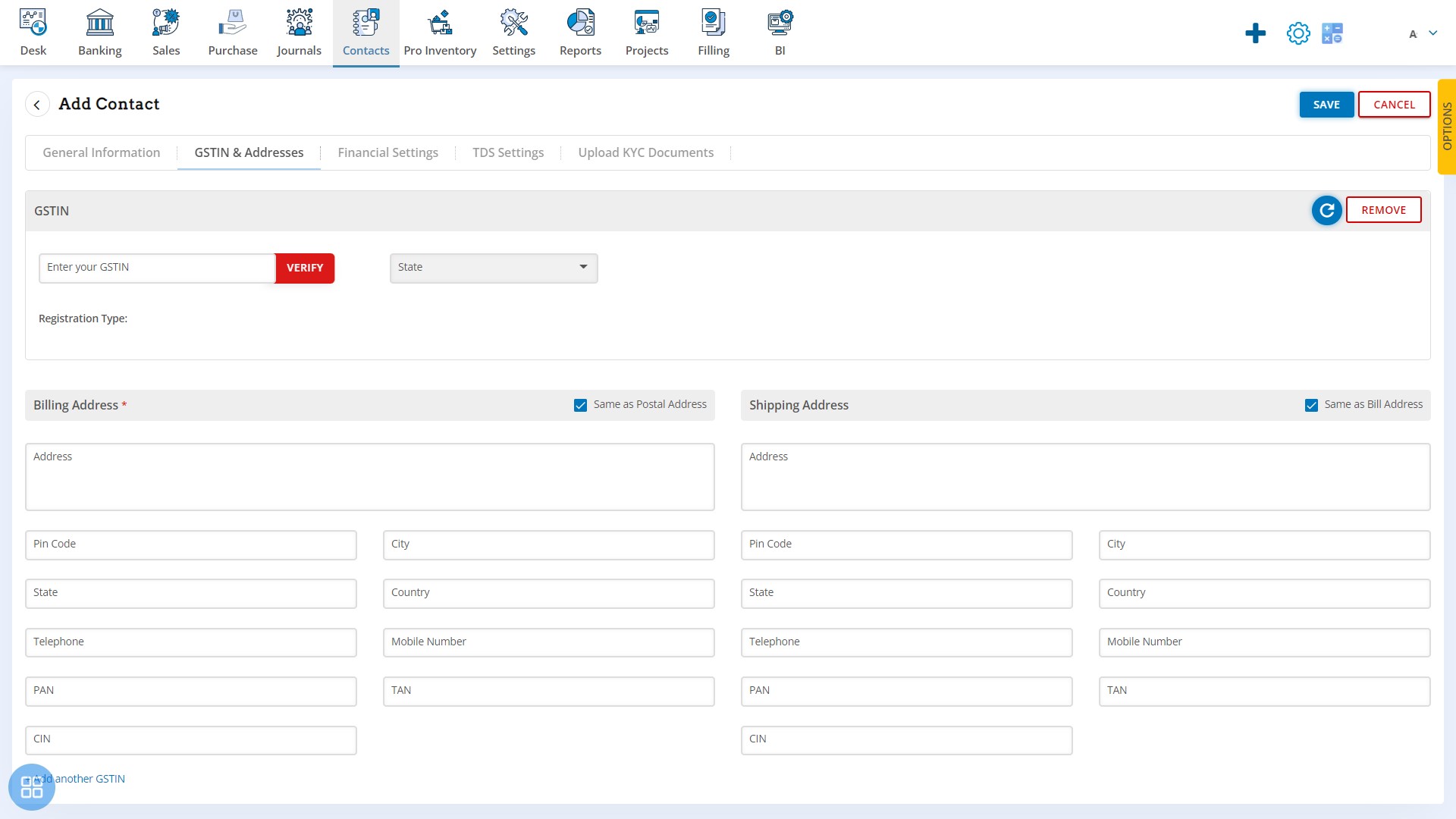1456x819 pixels.
Task: Focus the Enter your GSTIN field
Action: pyautogui.click(x=157, y=268)
